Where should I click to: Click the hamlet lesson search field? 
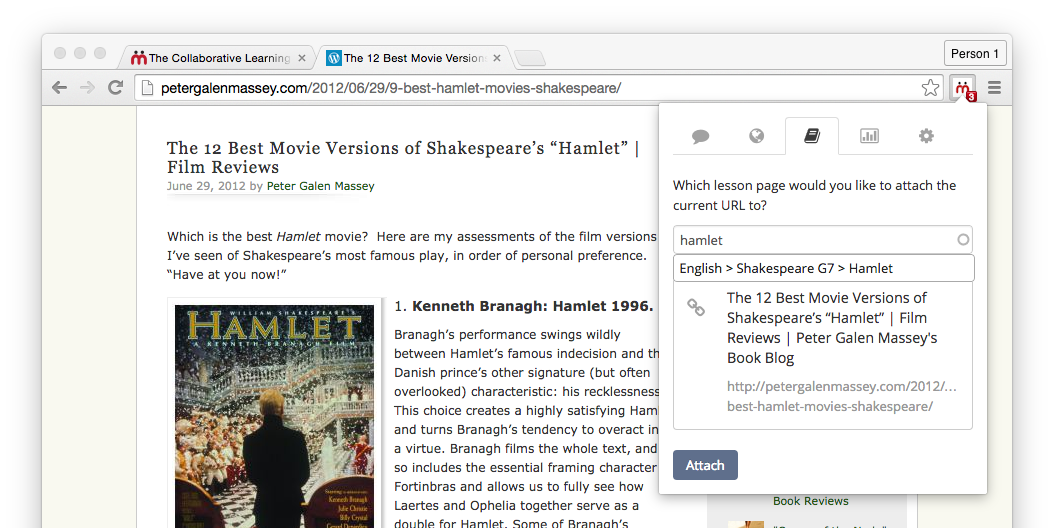pyautogui.click(x=823, y=240)
